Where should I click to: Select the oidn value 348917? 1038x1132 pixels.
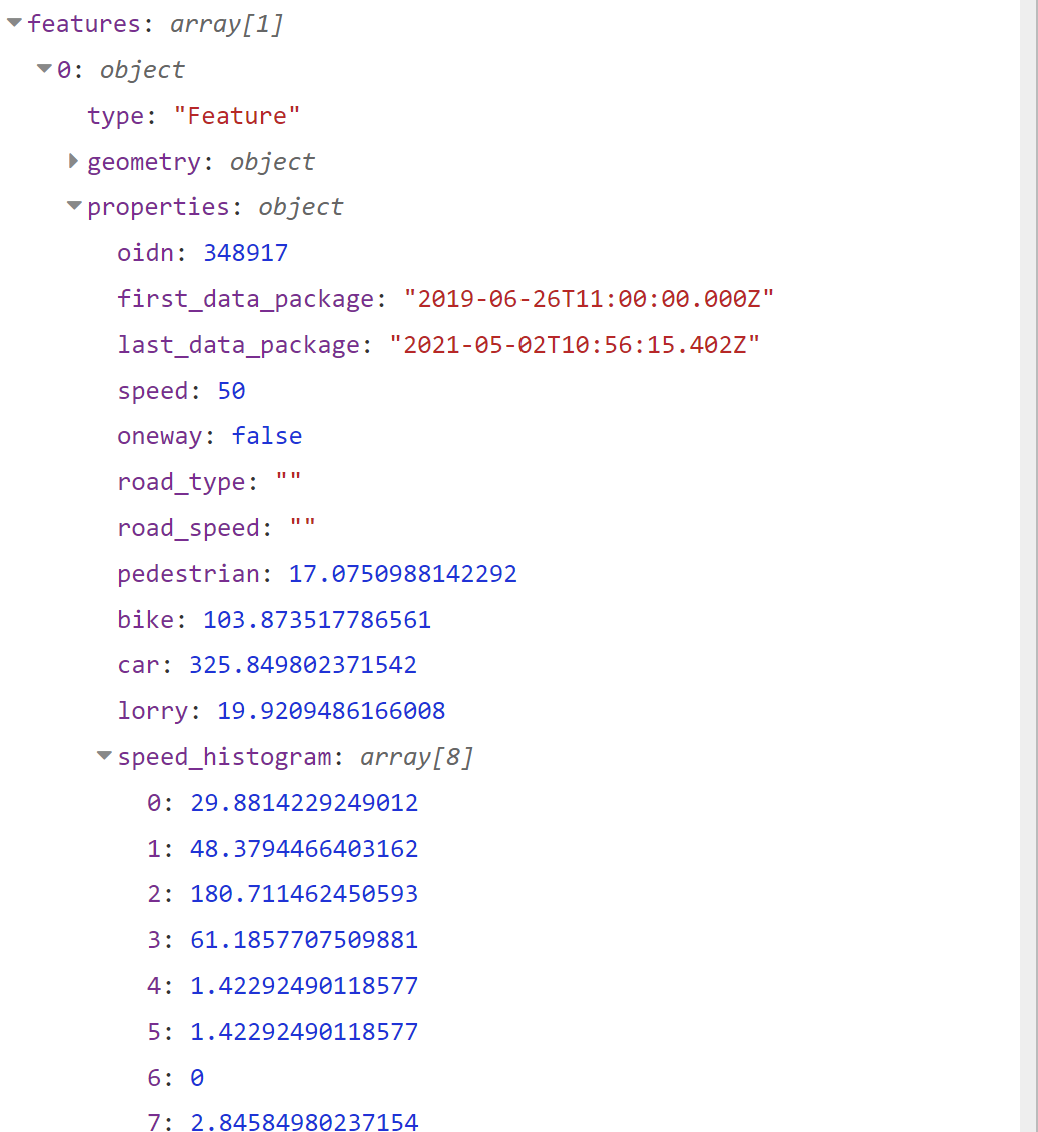pyautogui.click(x=245, y=252)
